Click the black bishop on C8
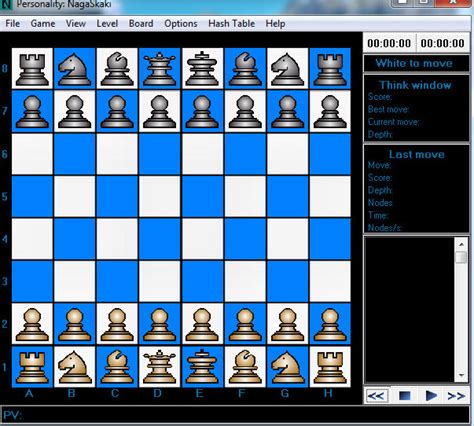The width and height of the screenshot is (474, 426). click(x=117, y=69)
